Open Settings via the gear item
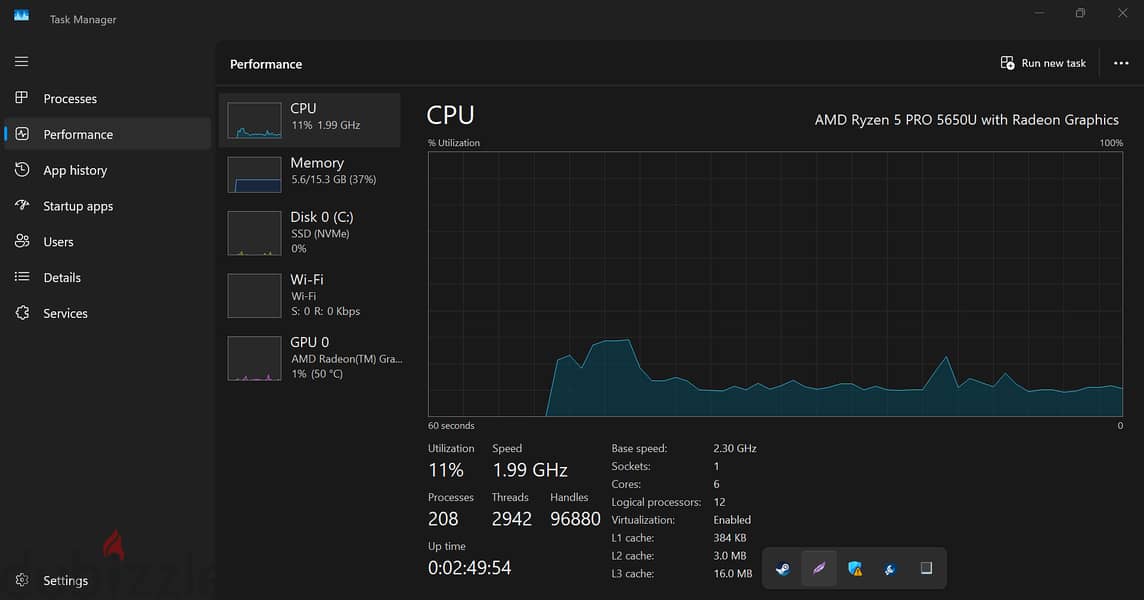Viewport: 1144px width, 600px height. point(107,580)
